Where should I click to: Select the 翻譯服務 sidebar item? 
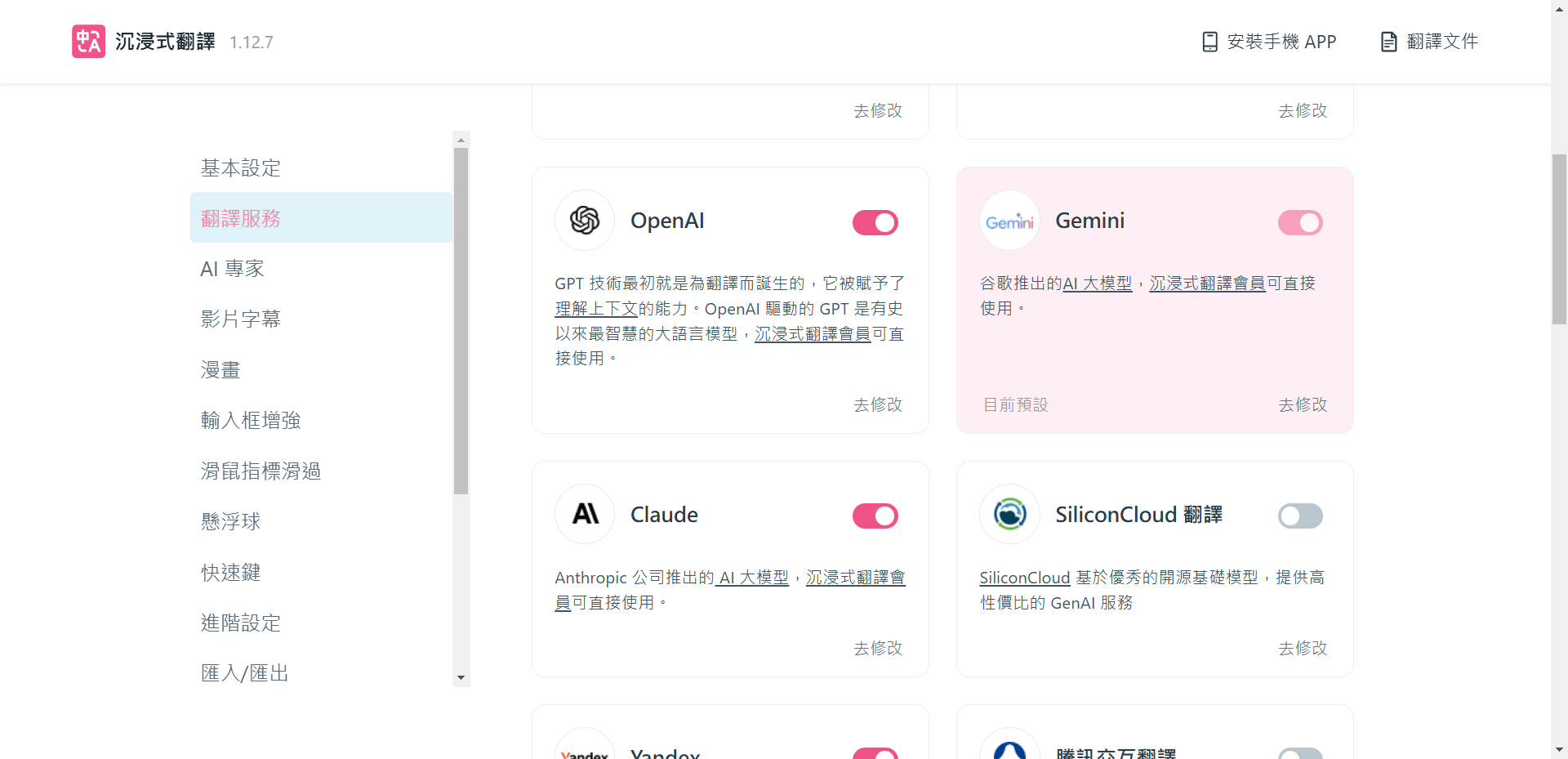pos(321,217)
